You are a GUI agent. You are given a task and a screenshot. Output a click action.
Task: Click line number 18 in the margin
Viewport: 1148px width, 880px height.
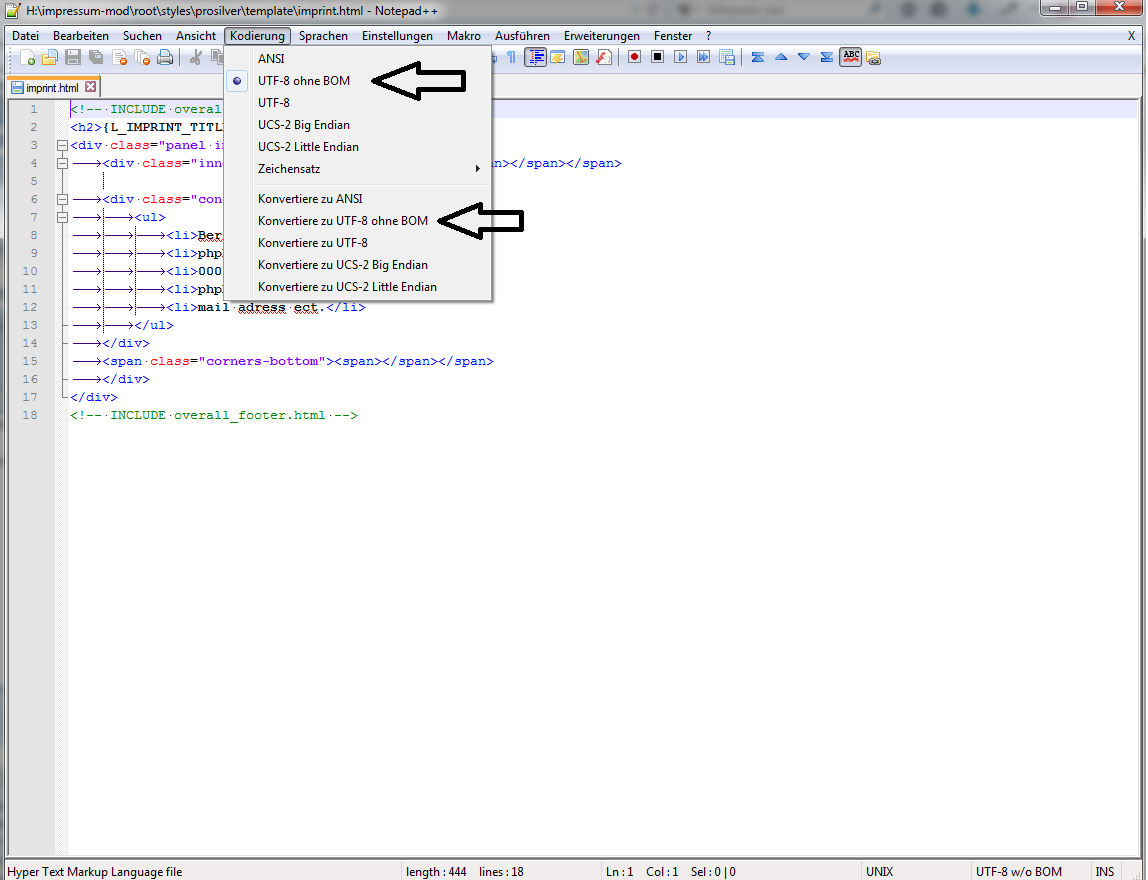(x=30, y=415)
